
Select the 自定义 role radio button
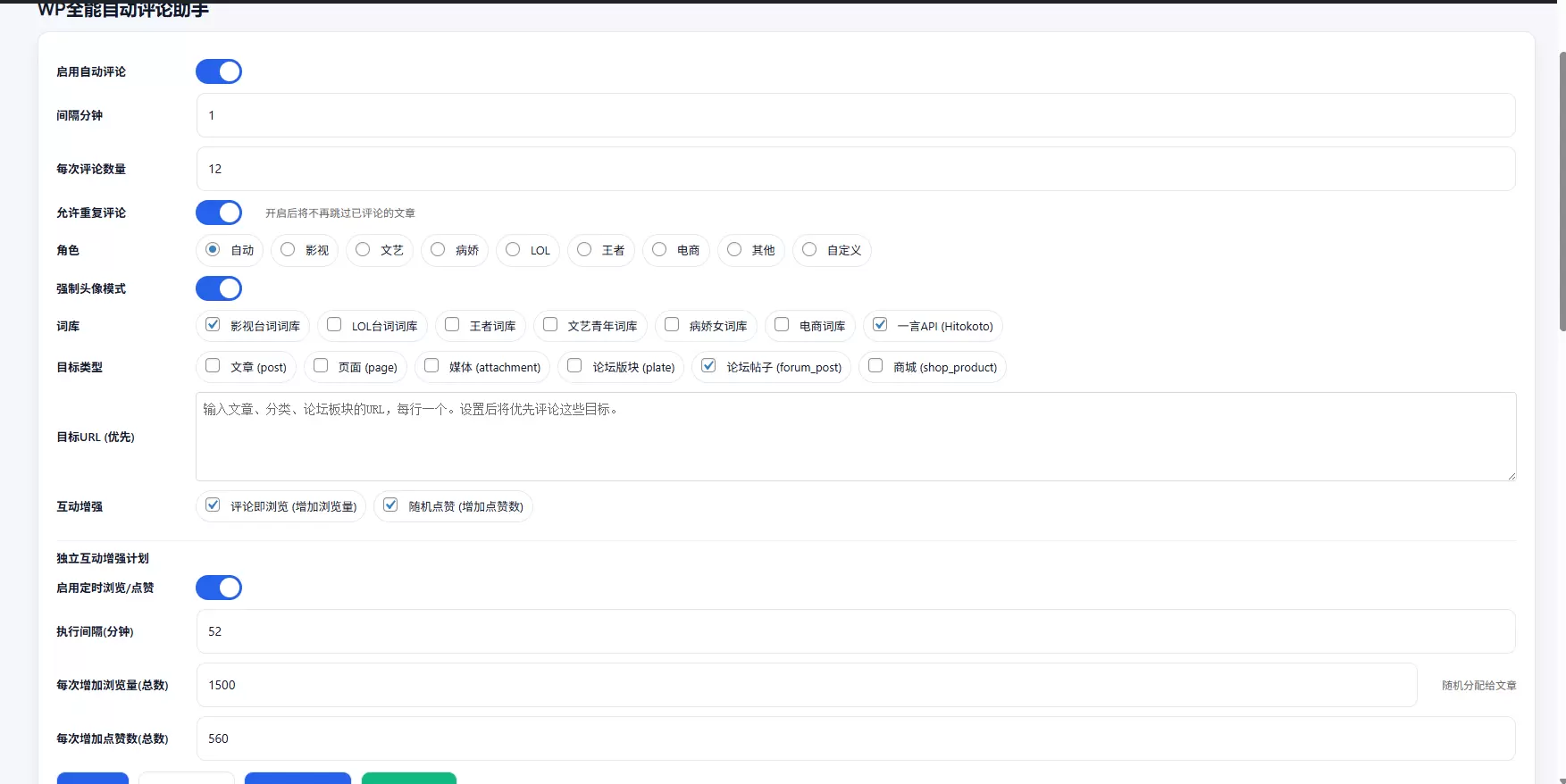point(809,250)
